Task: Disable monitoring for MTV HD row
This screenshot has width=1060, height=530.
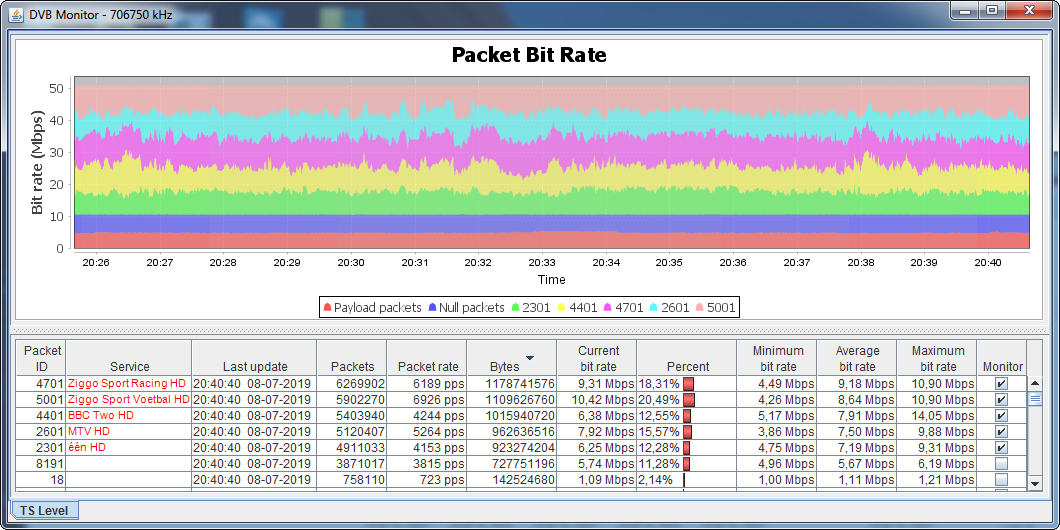Action: click(1001, 432)
